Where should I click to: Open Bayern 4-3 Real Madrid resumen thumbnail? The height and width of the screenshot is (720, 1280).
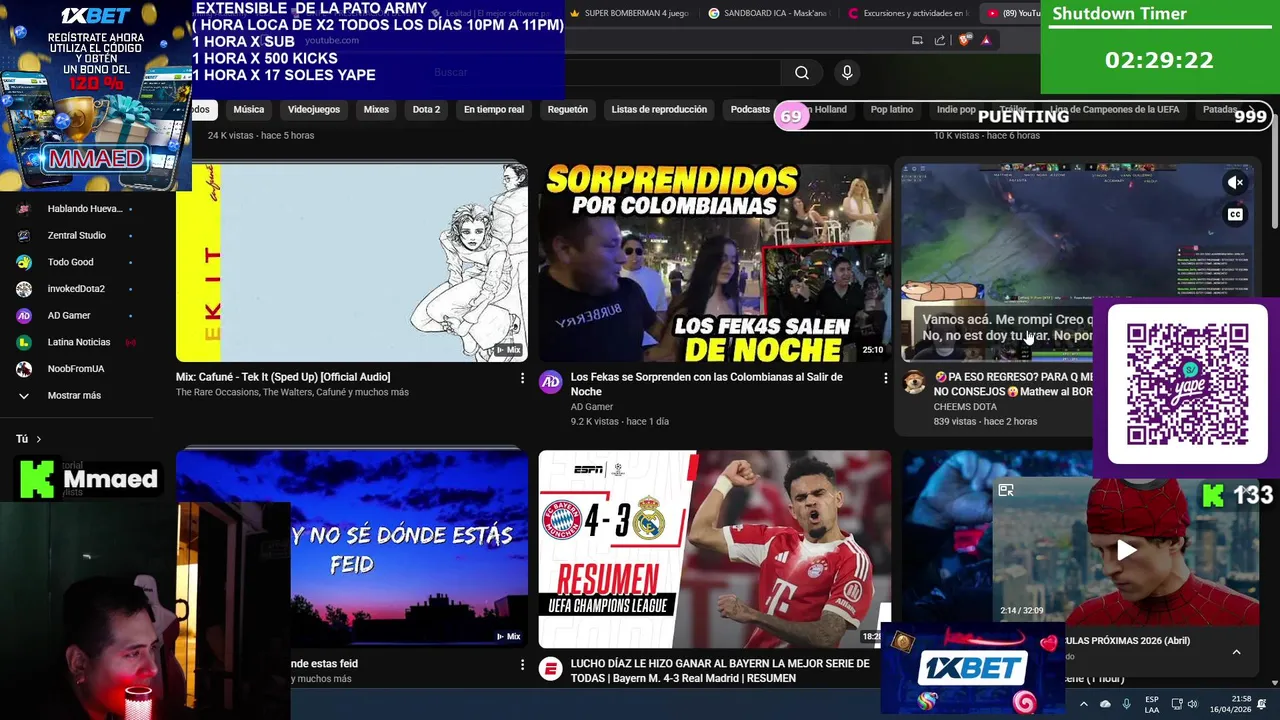[x=715, y=549]
